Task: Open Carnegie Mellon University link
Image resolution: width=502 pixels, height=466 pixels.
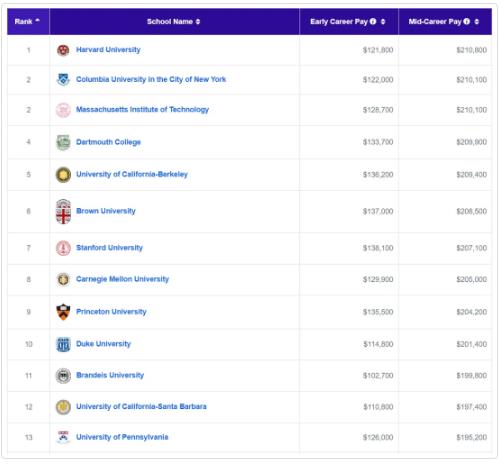Action: (123, 279)
